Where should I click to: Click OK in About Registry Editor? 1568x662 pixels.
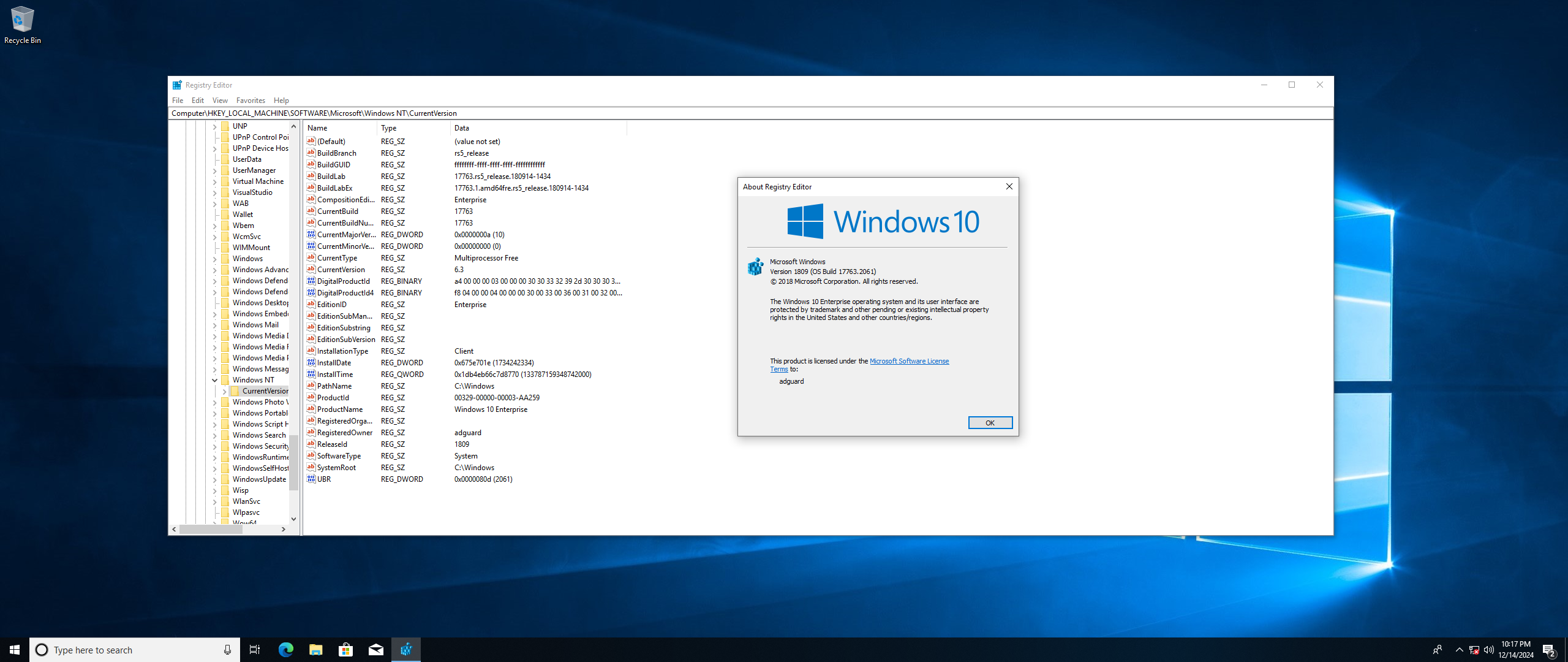[x=990, y=423]
